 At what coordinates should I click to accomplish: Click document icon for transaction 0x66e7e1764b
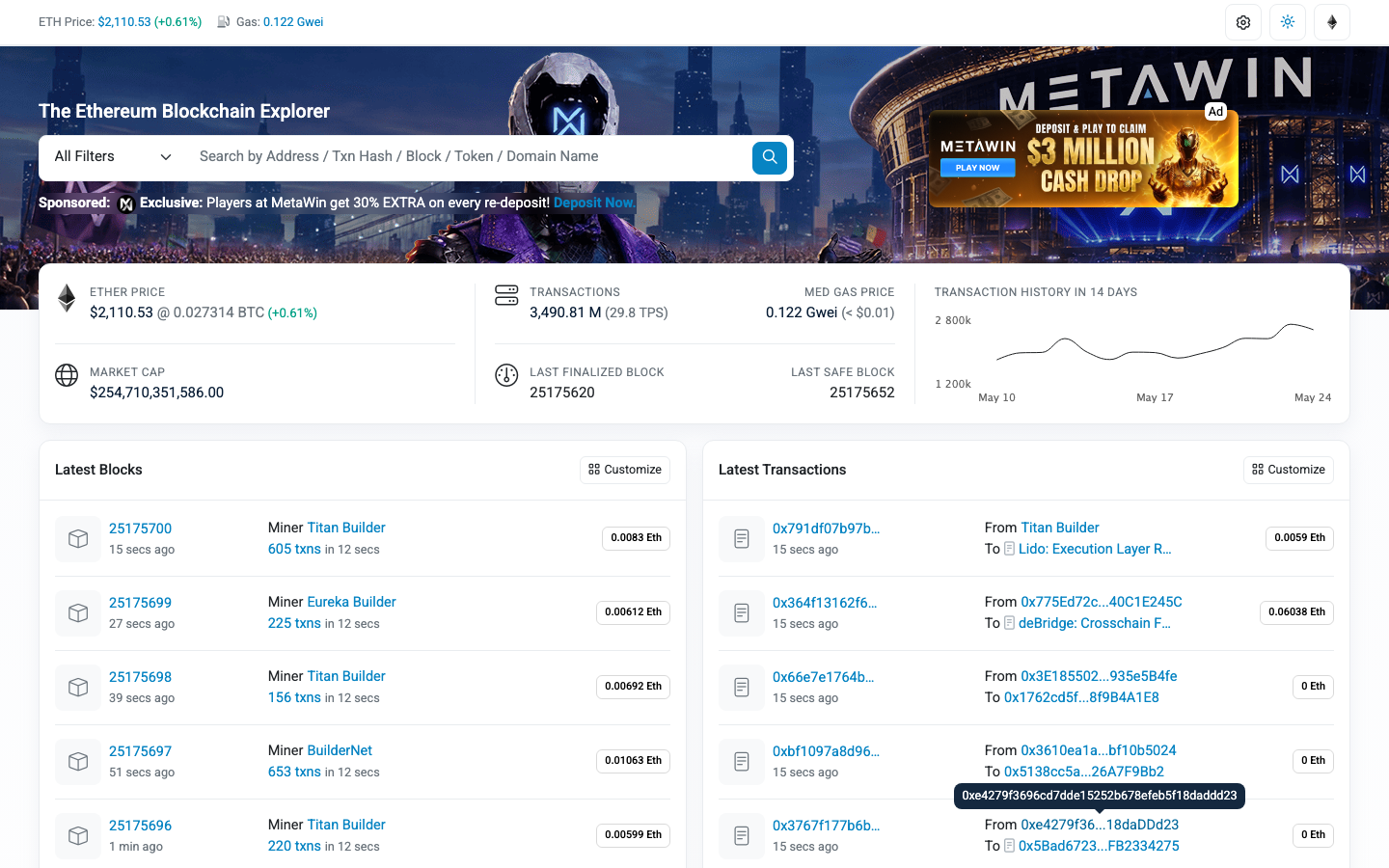click(x=742, y=687)
